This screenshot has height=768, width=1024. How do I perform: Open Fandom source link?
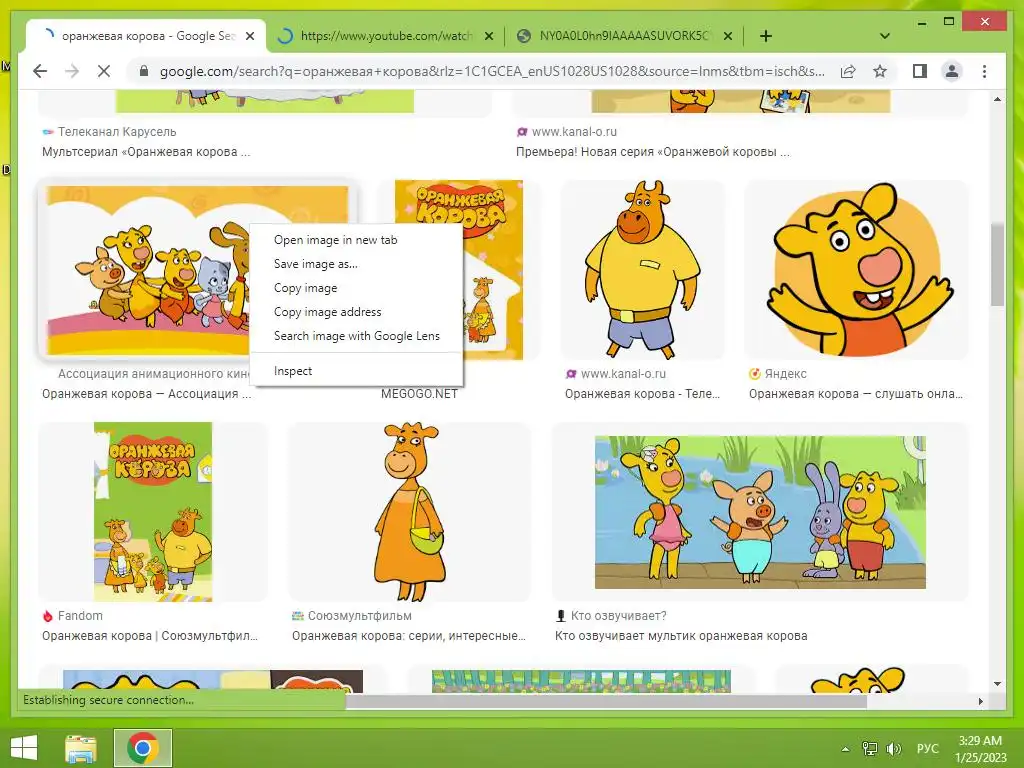point(80,616)
